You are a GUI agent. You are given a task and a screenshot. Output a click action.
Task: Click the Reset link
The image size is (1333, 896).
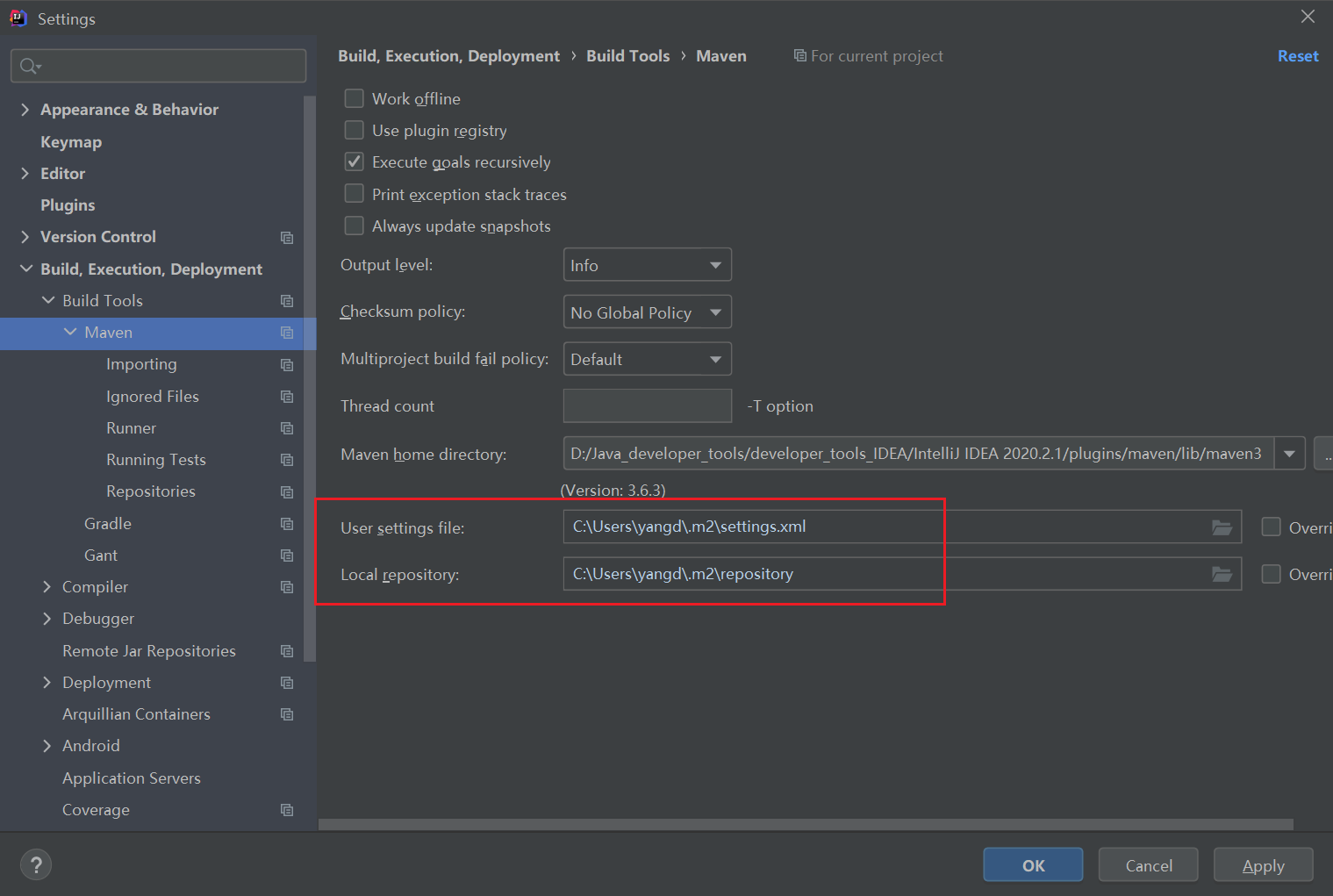coord(1298,56)
